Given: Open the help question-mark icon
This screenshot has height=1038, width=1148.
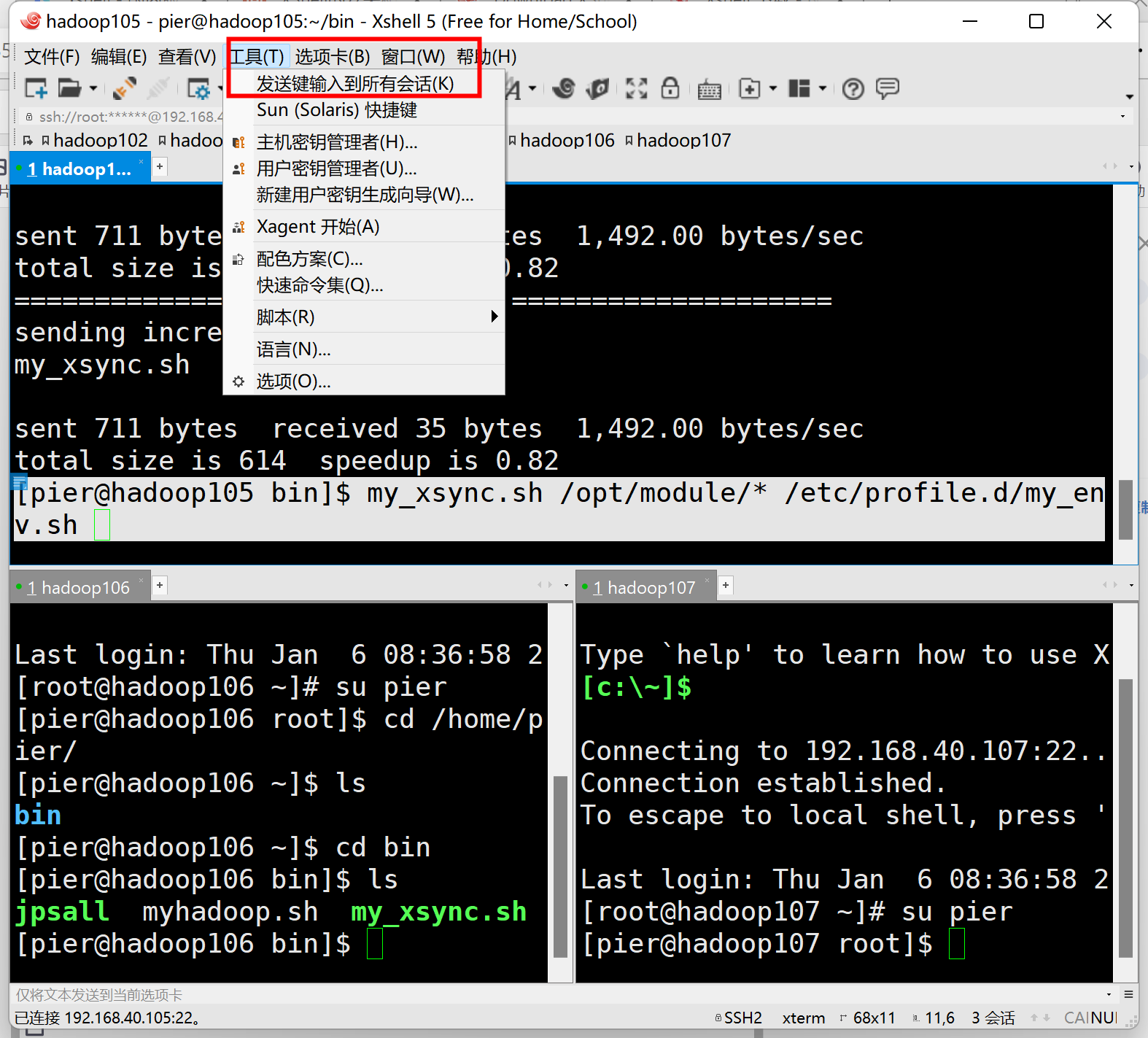Looking at the screenshot, I should (853, 89).
